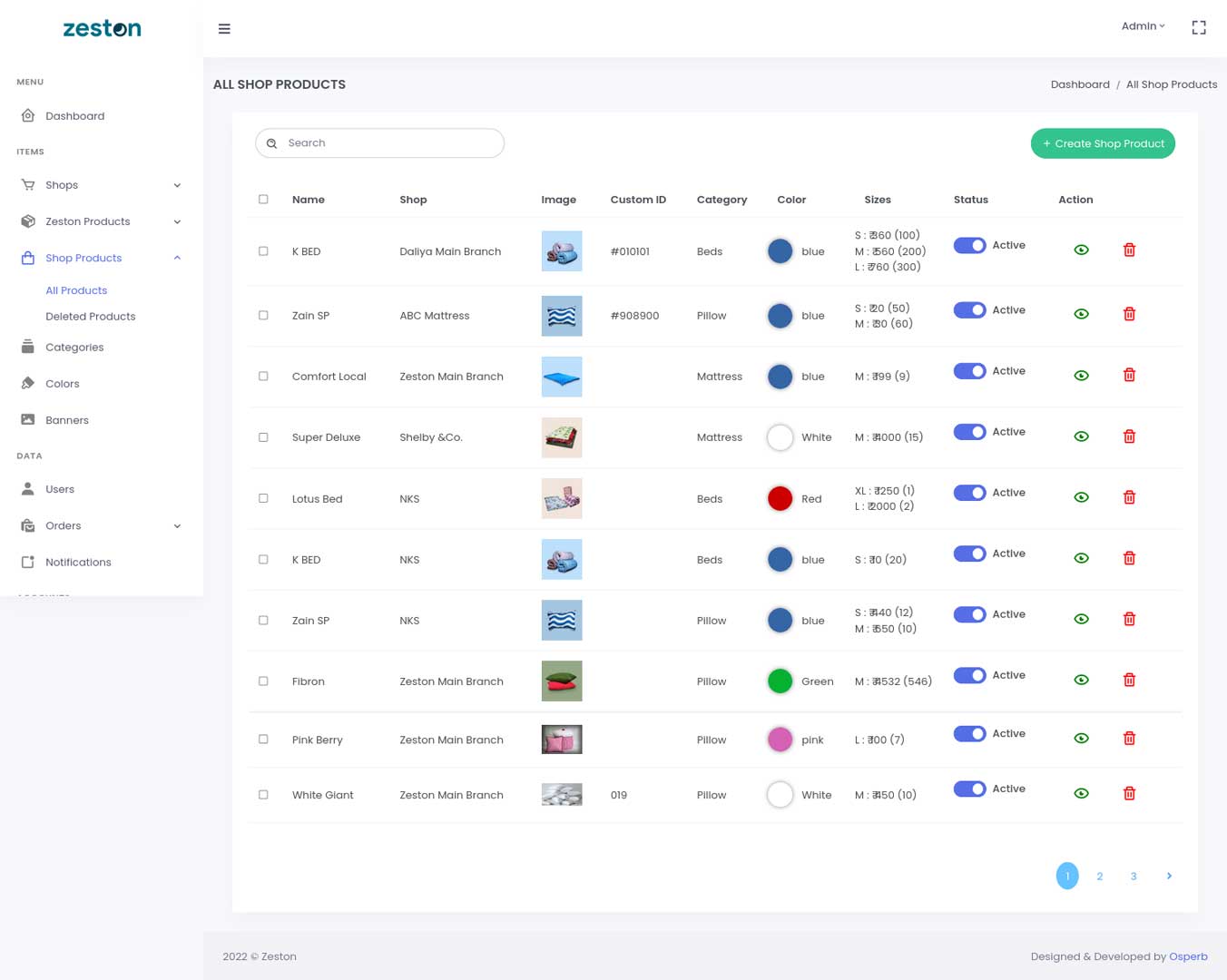View the Super Deluxe product

coord(1081,436)
